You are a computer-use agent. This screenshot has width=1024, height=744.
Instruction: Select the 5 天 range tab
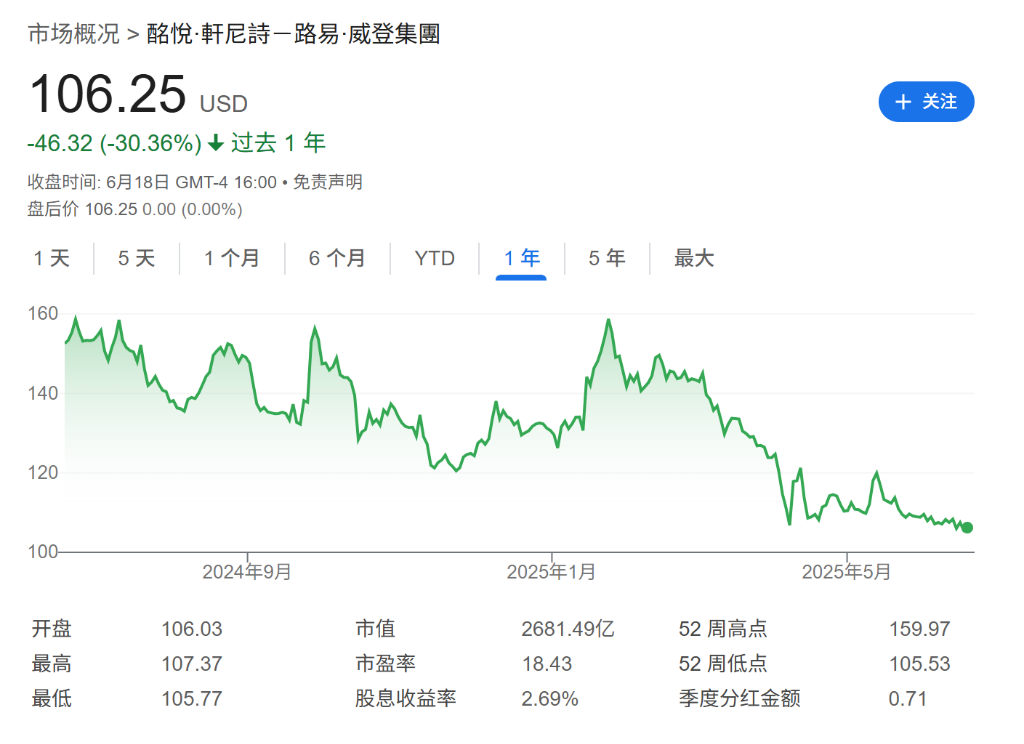click(x=136, y=258)
